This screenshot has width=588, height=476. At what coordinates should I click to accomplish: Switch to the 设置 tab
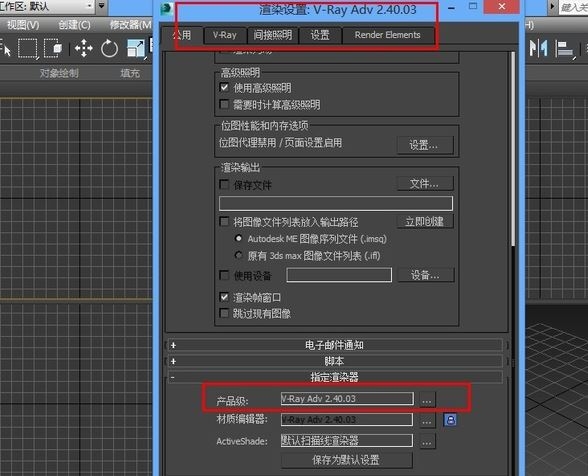[320, 35]
